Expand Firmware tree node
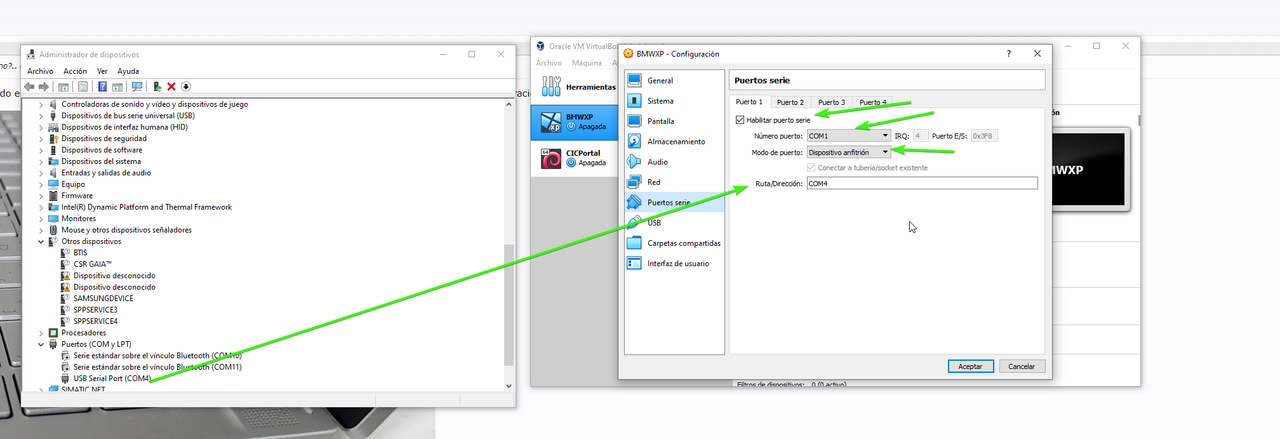The height and width of the screenshot is (439, 1280). tap(41, 195)
